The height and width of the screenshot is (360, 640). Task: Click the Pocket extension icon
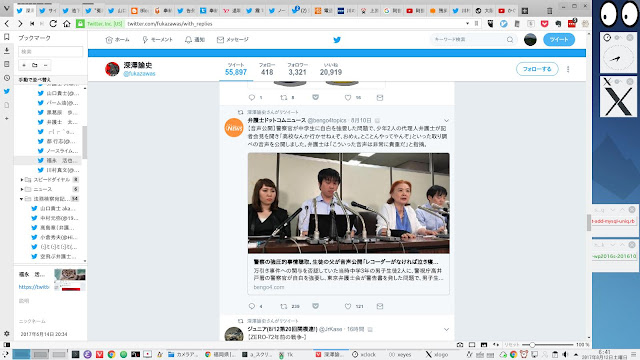tap(544, 24)
